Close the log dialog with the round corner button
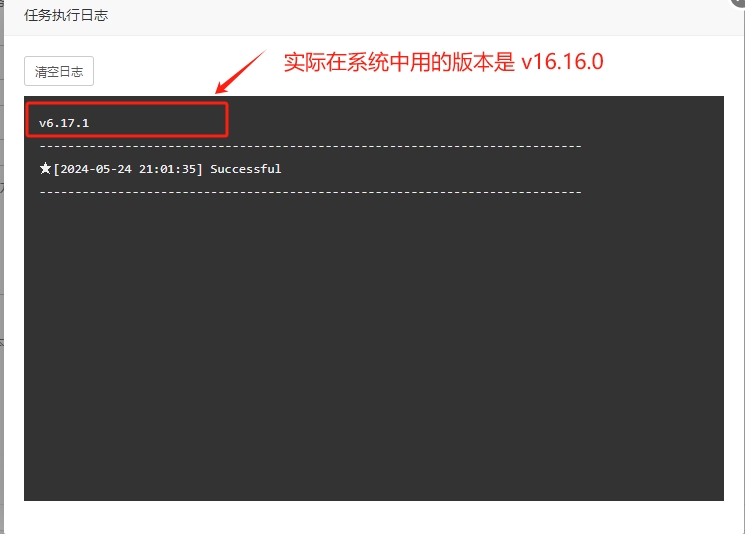The image size is (745, 534). pyautogui.click(x=739, y=2)
